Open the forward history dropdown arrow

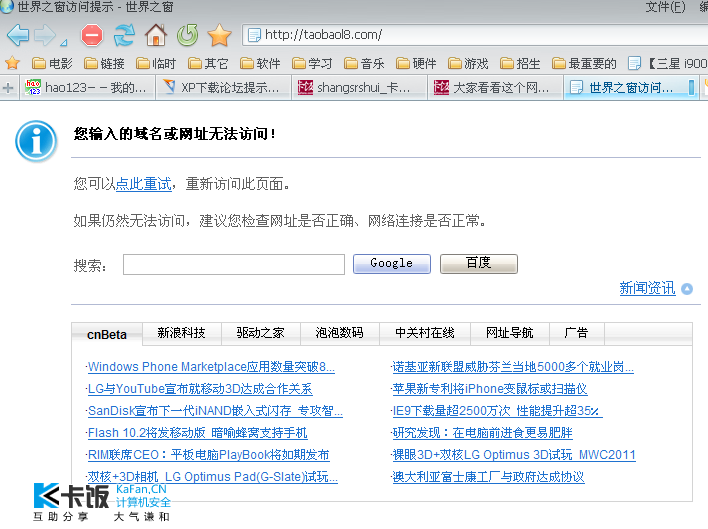pyautogui.click(x=64, y=42)
